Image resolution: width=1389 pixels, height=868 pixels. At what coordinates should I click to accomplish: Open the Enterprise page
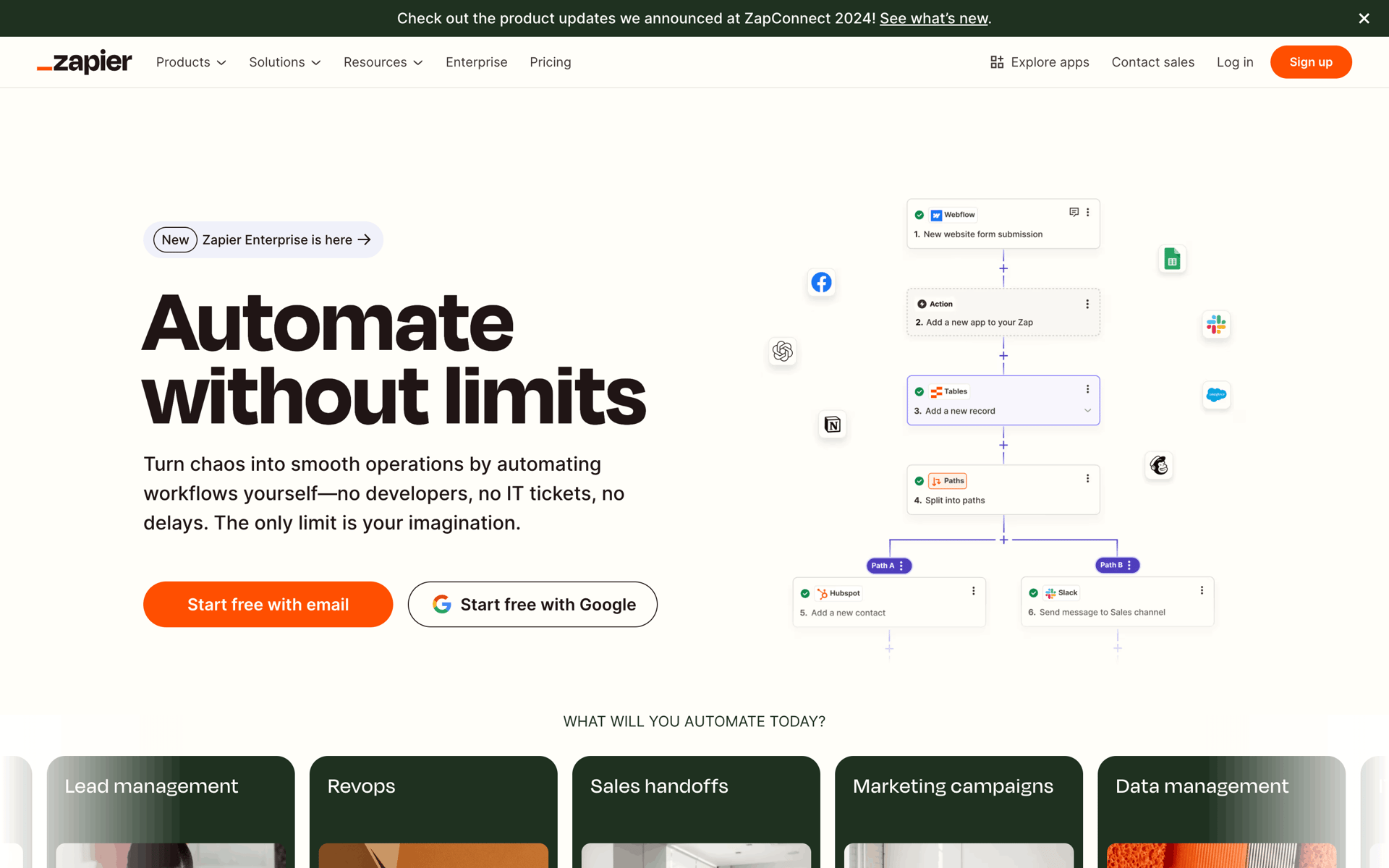477,62
